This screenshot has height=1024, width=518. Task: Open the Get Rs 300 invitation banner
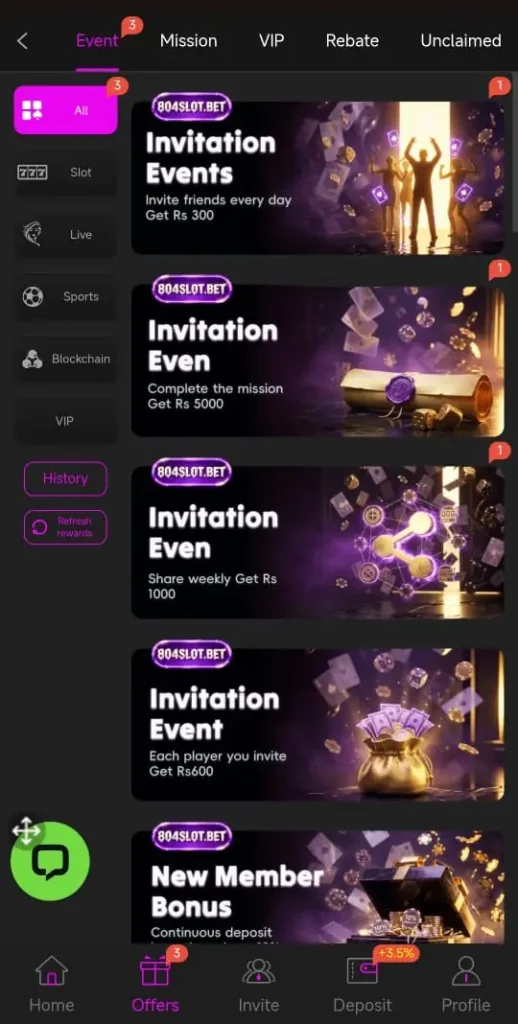[x=317, y=177]
